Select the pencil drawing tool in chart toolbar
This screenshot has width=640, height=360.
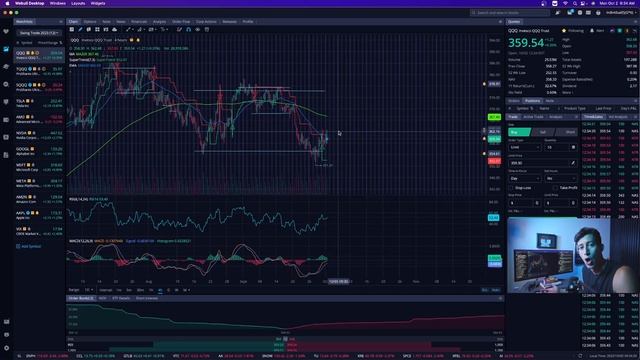(80, 29)
